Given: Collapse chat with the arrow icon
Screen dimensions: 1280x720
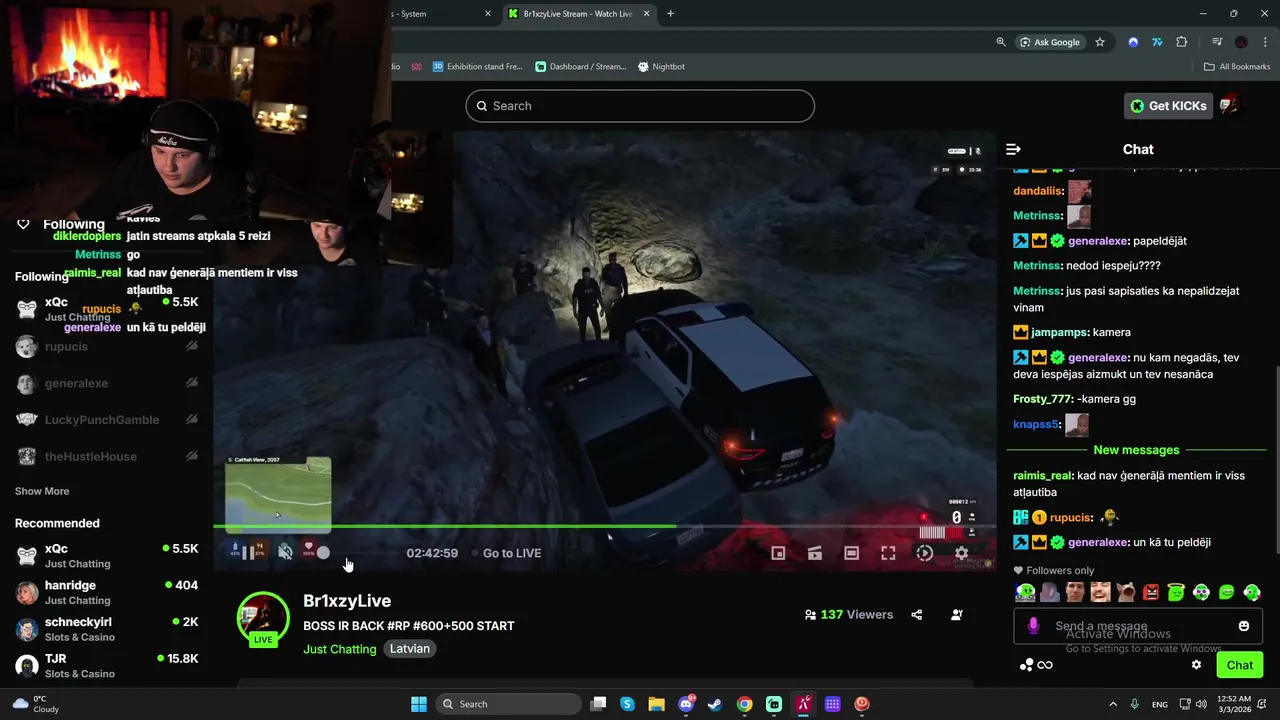Looking at the screenshot, I should click(1013, 149).
